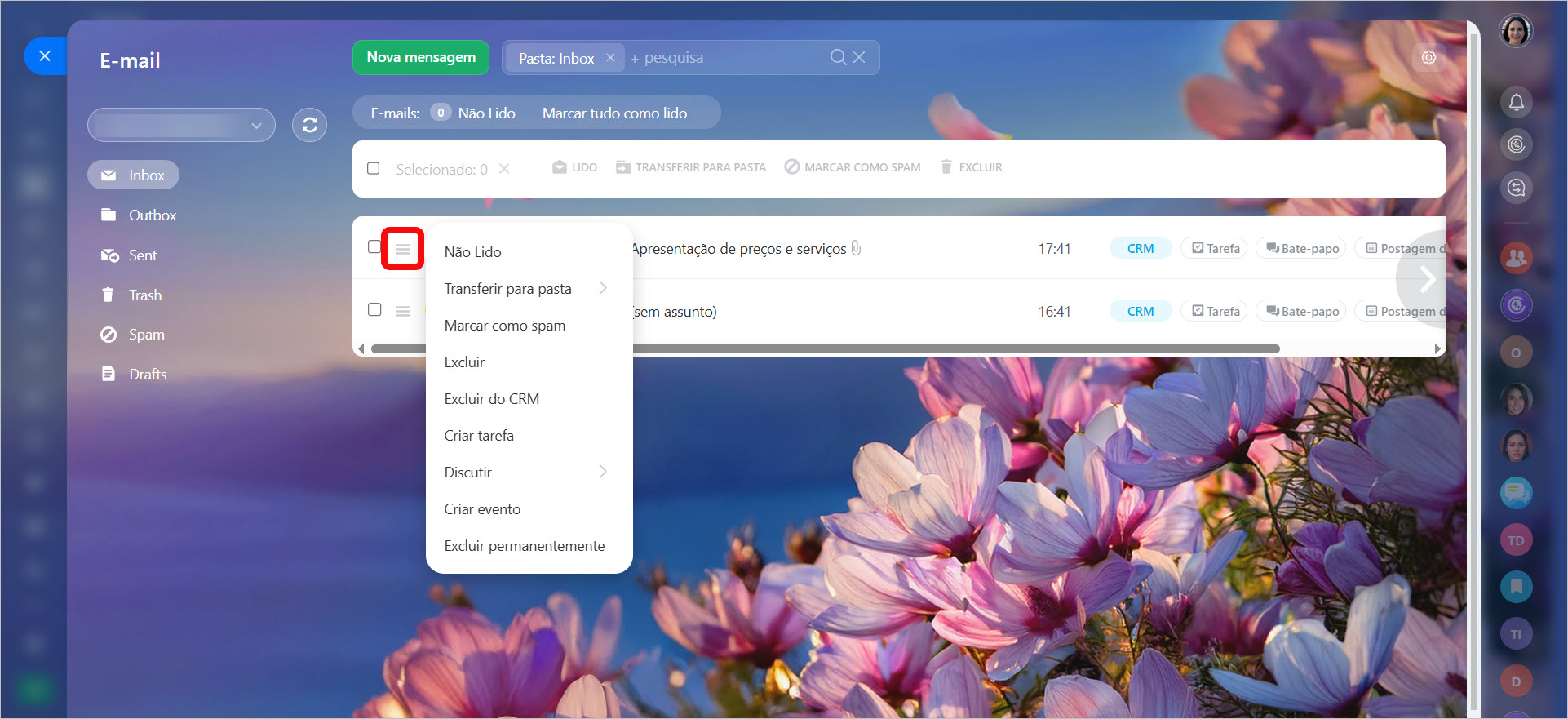The image size is (1568, 719).
Task: Focus the pesquisa search field
Action: tap(726, 58)
